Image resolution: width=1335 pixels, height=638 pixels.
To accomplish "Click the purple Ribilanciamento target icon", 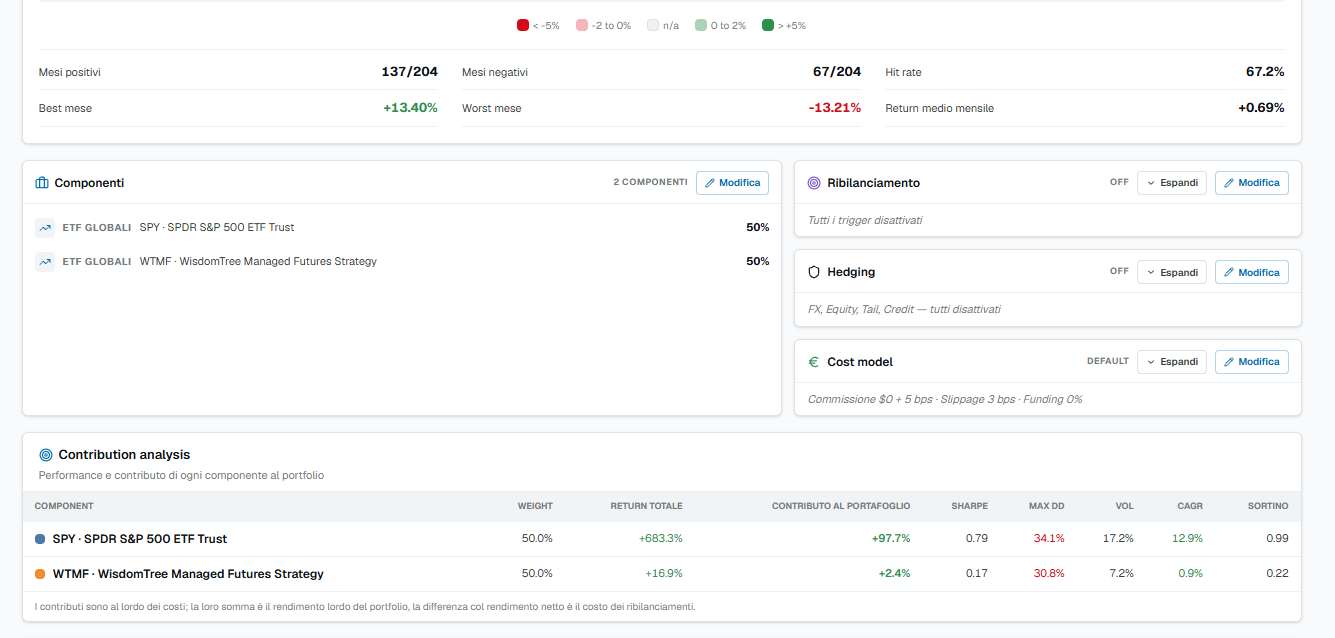I will point(814,183).
